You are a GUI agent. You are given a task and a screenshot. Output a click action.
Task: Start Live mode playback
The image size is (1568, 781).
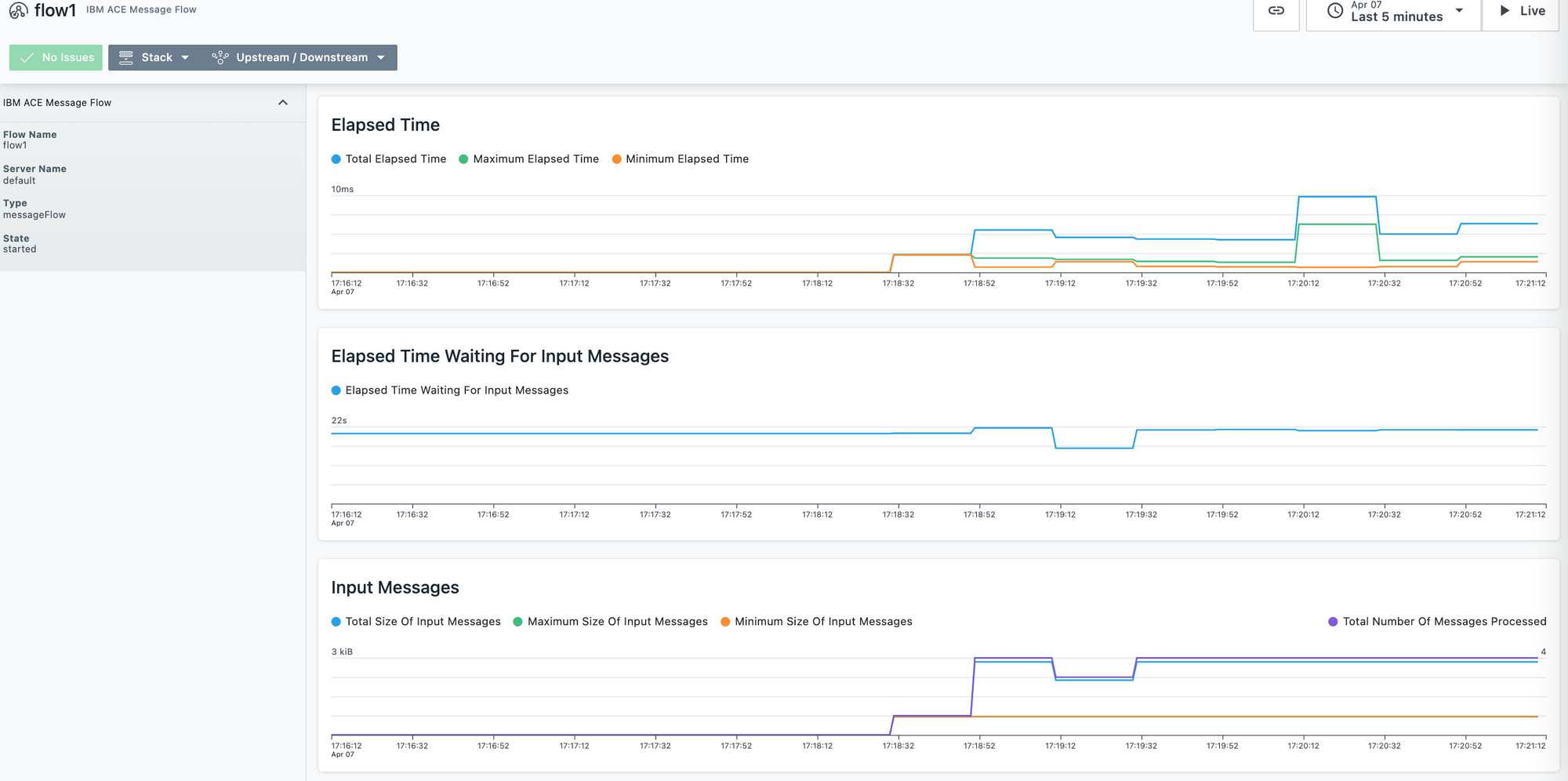1521,11
